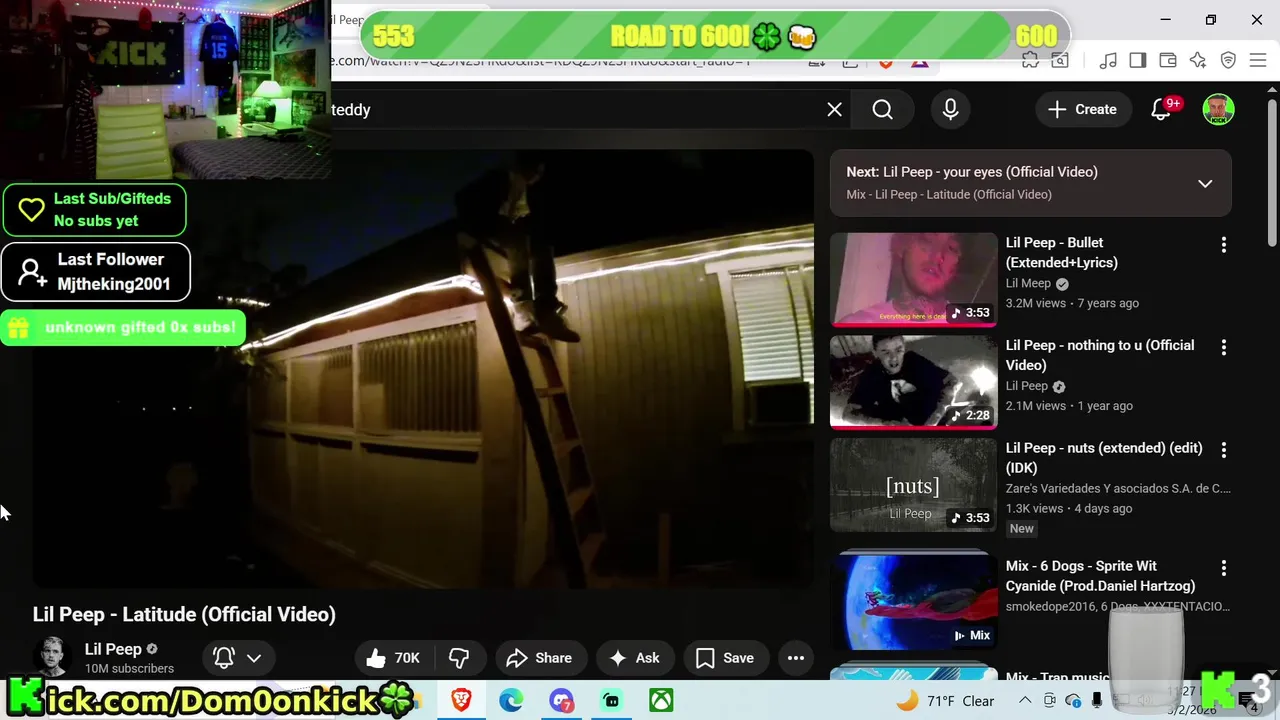Viewport: 1280px width, 720px height.
Task: Open options menu for Lil Peep - Bullet
Action: tap(1223, 245)
